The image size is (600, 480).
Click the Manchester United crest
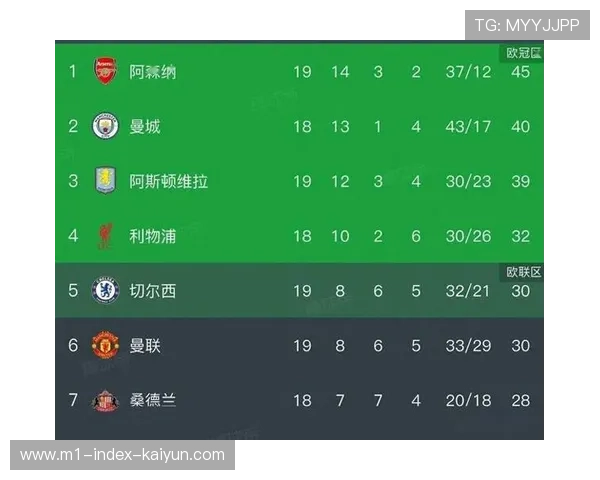105,346
